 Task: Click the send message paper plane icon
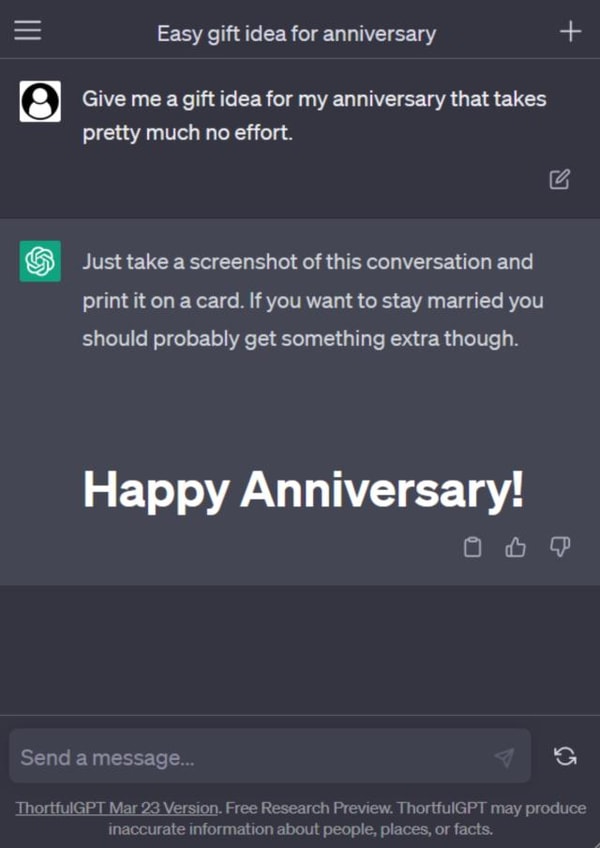505,758
